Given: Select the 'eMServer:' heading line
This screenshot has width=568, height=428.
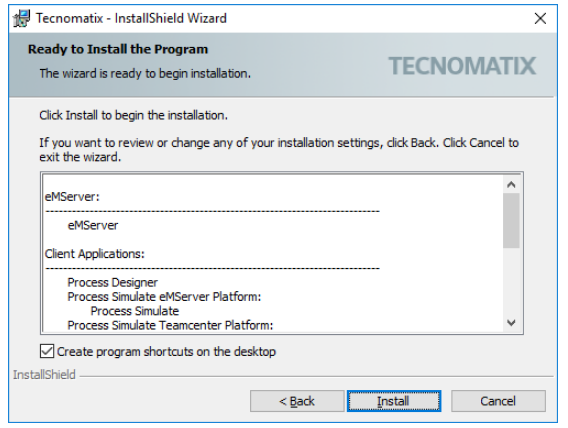Looking at the screenshot, I should point(72,197).
